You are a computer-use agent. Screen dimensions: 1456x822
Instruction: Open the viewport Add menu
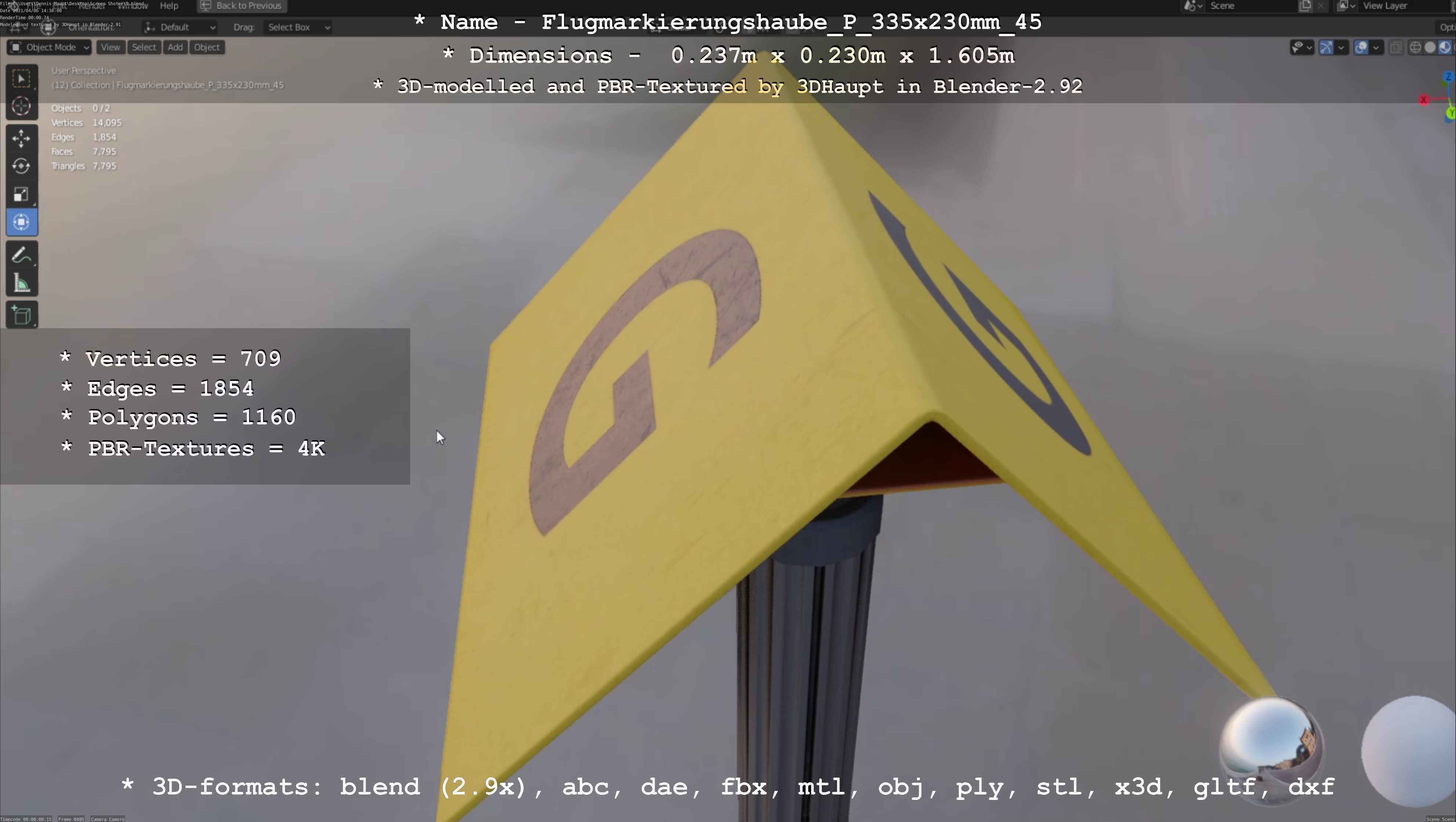coord(175,47)
